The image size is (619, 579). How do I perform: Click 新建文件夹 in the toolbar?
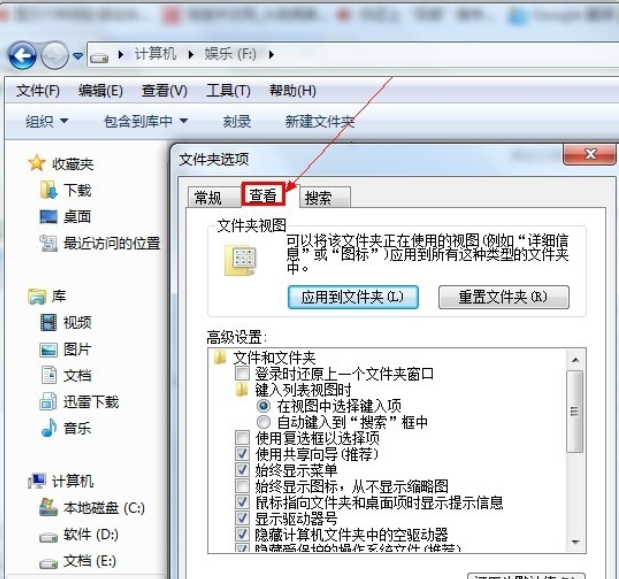coord(320,121)
